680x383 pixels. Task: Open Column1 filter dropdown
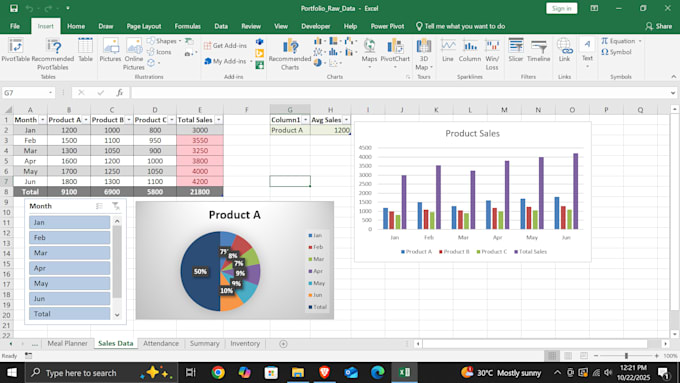coord(305,120)
